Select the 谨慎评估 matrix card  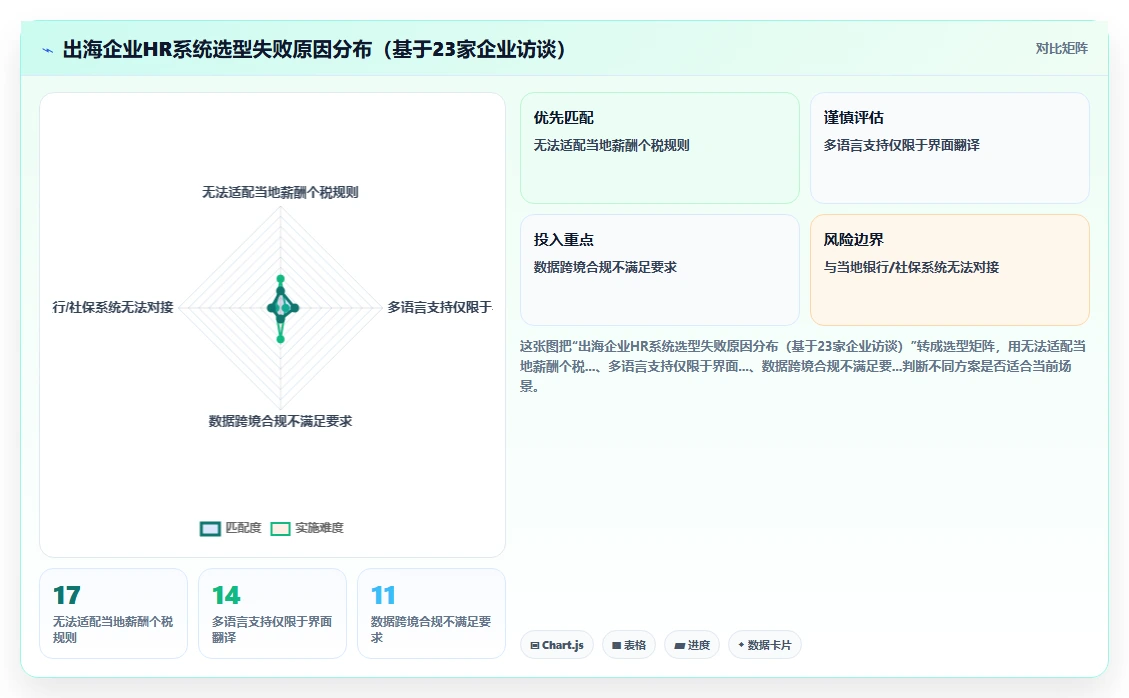(950, 148)
